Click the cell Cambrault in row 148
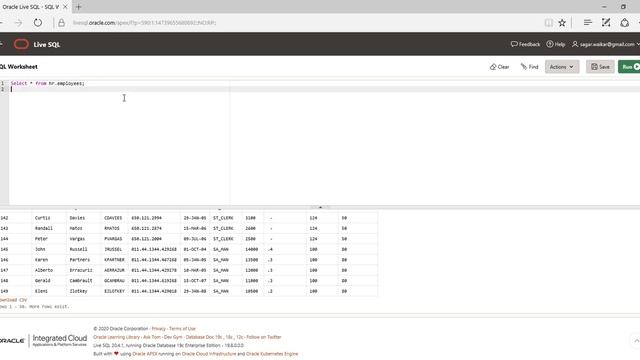Screen dimensions: 640x360 (81, 281)
